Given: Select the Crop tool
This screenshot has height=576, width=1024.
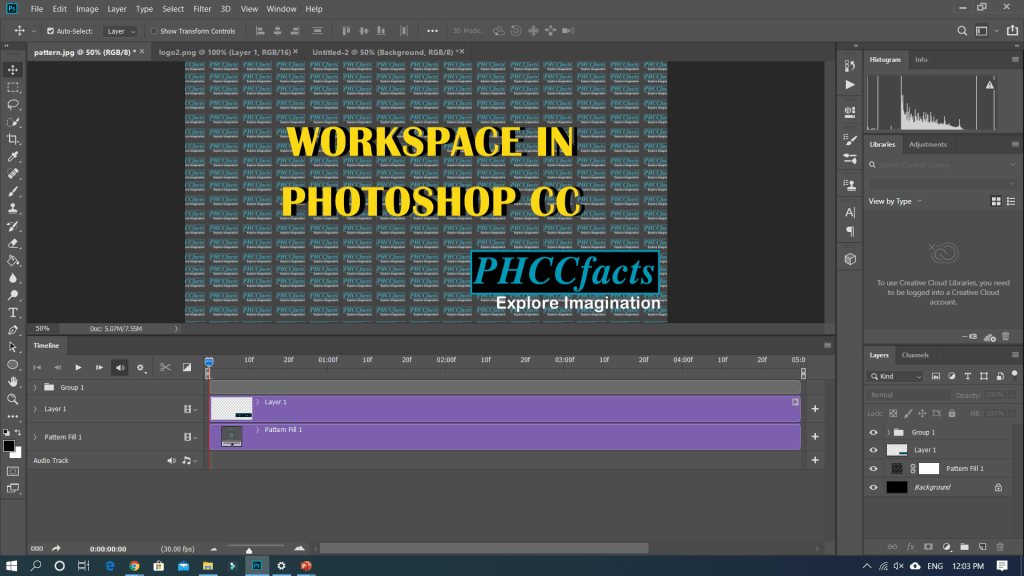Looking at the screenshot, I should coord(13,138).
